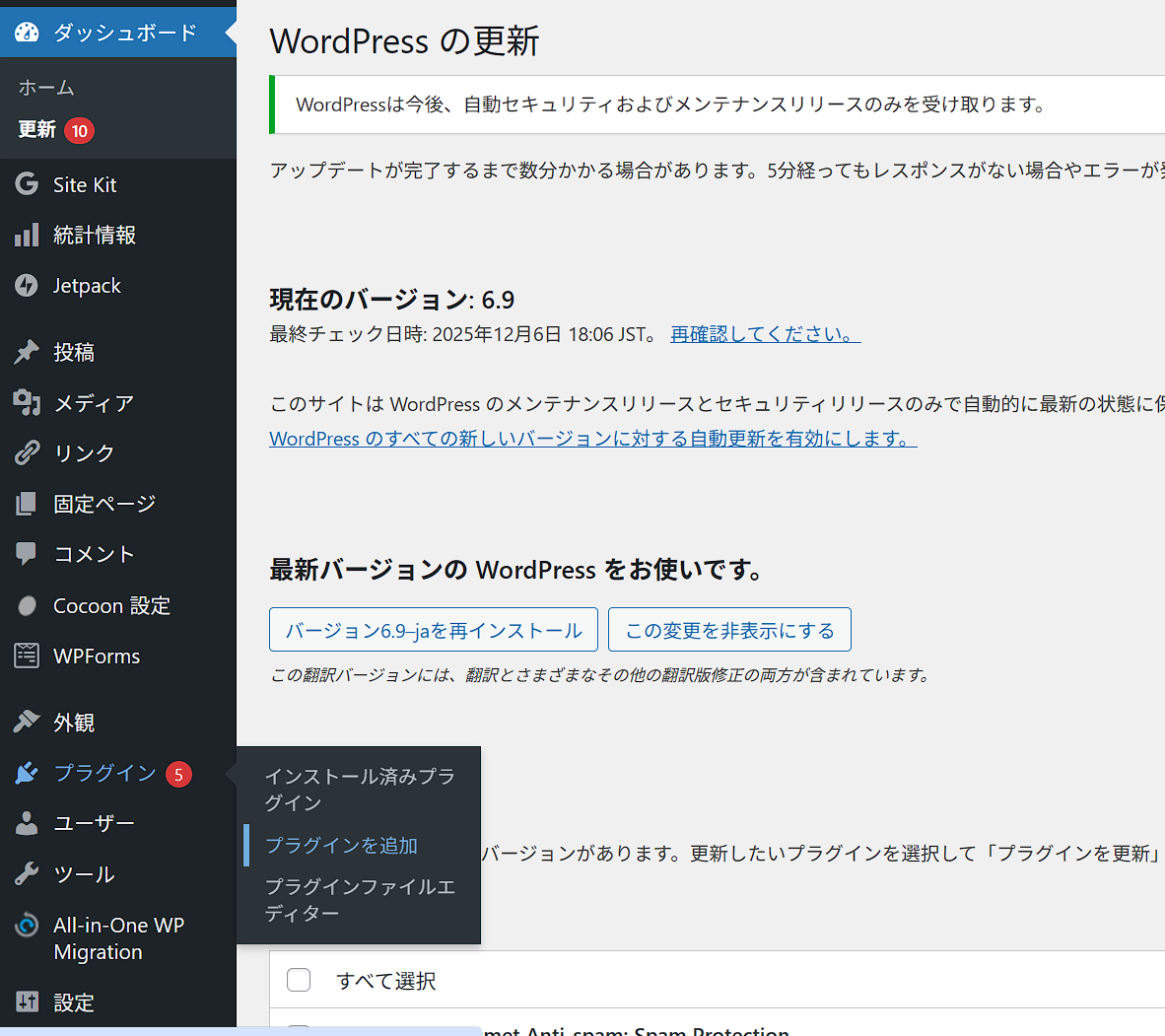The height and width of the screenshot is (1036, 1165).
Task: Click the Jetpack lightning icon
Action: (x=27, y=286)
